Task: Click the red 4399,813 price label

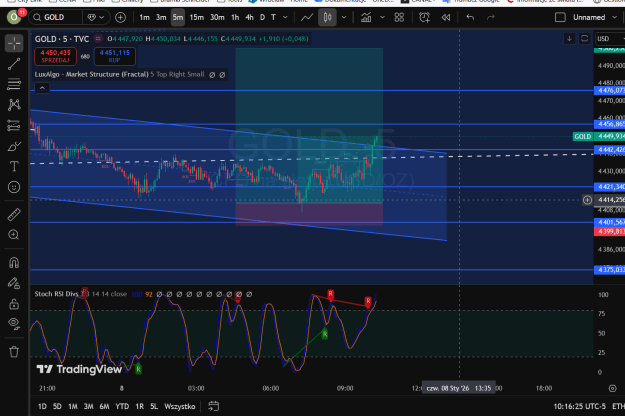Action: pos(609,231)
